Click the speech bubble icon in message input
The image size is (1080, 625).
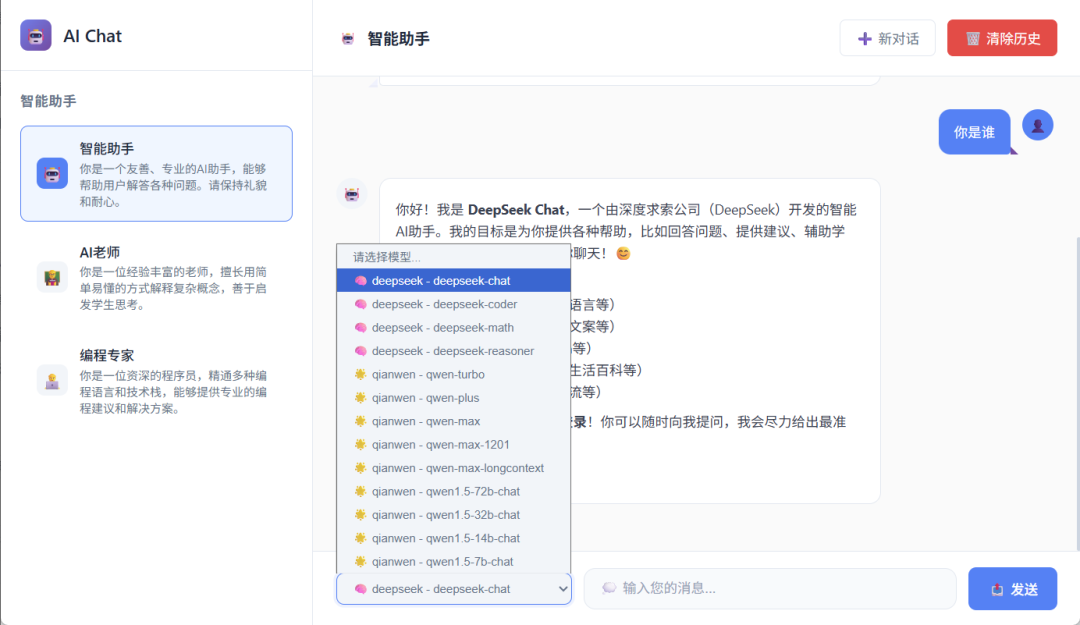[x=609, y=588]
